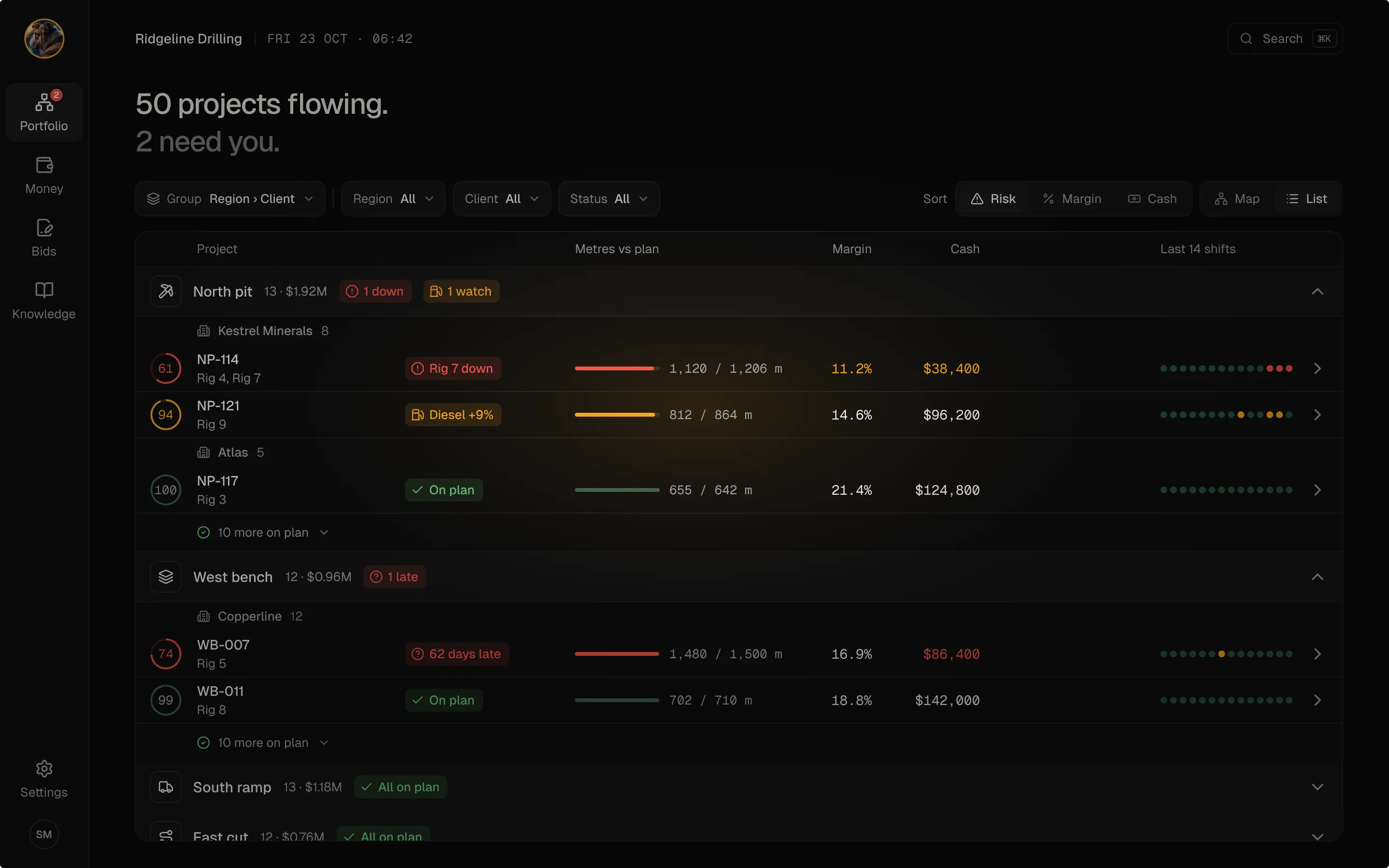Image resolution: width=1389 pixels, height=868 pixels.
Task: Click the WB-007 risk score 74 ring
Action: point(166,654)
